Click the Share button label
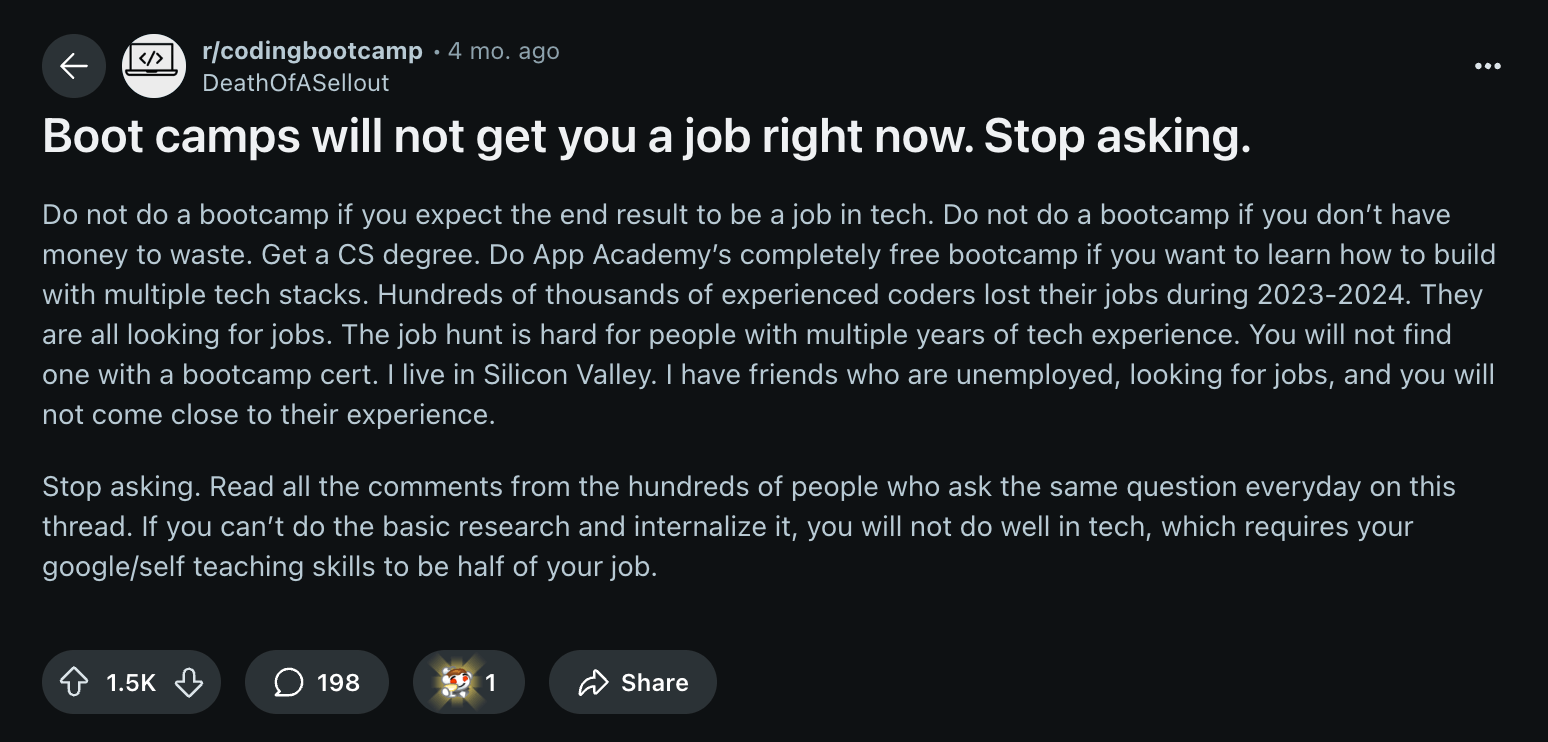This screenshot has width=1548, height=742. (x=654, y=682)
